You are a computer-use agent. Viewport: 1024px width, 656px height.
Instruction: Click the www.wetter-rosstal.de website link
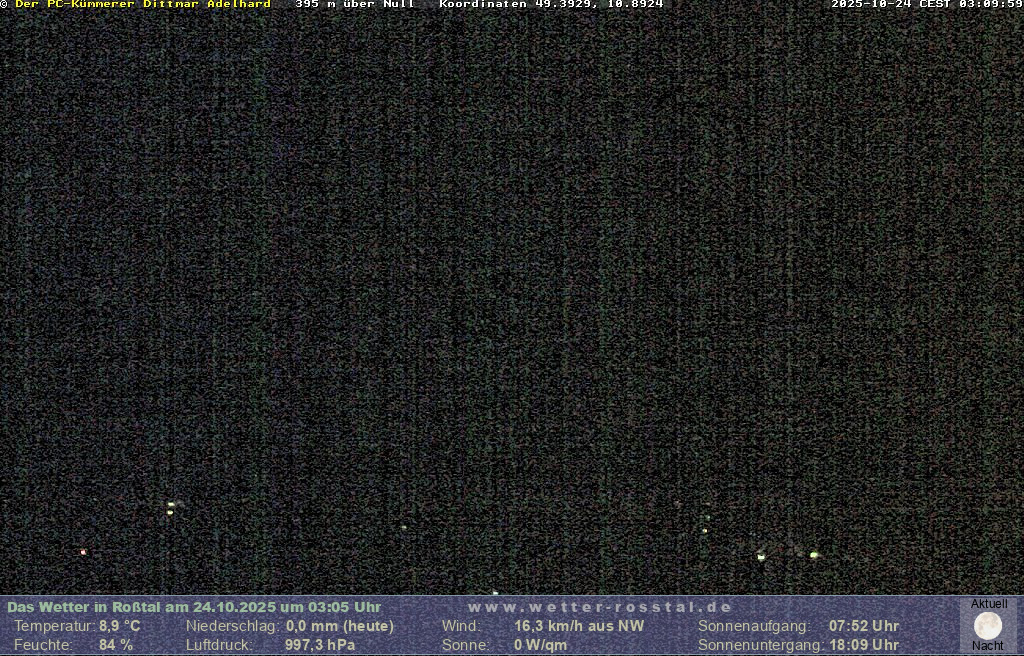pos(600,607)
